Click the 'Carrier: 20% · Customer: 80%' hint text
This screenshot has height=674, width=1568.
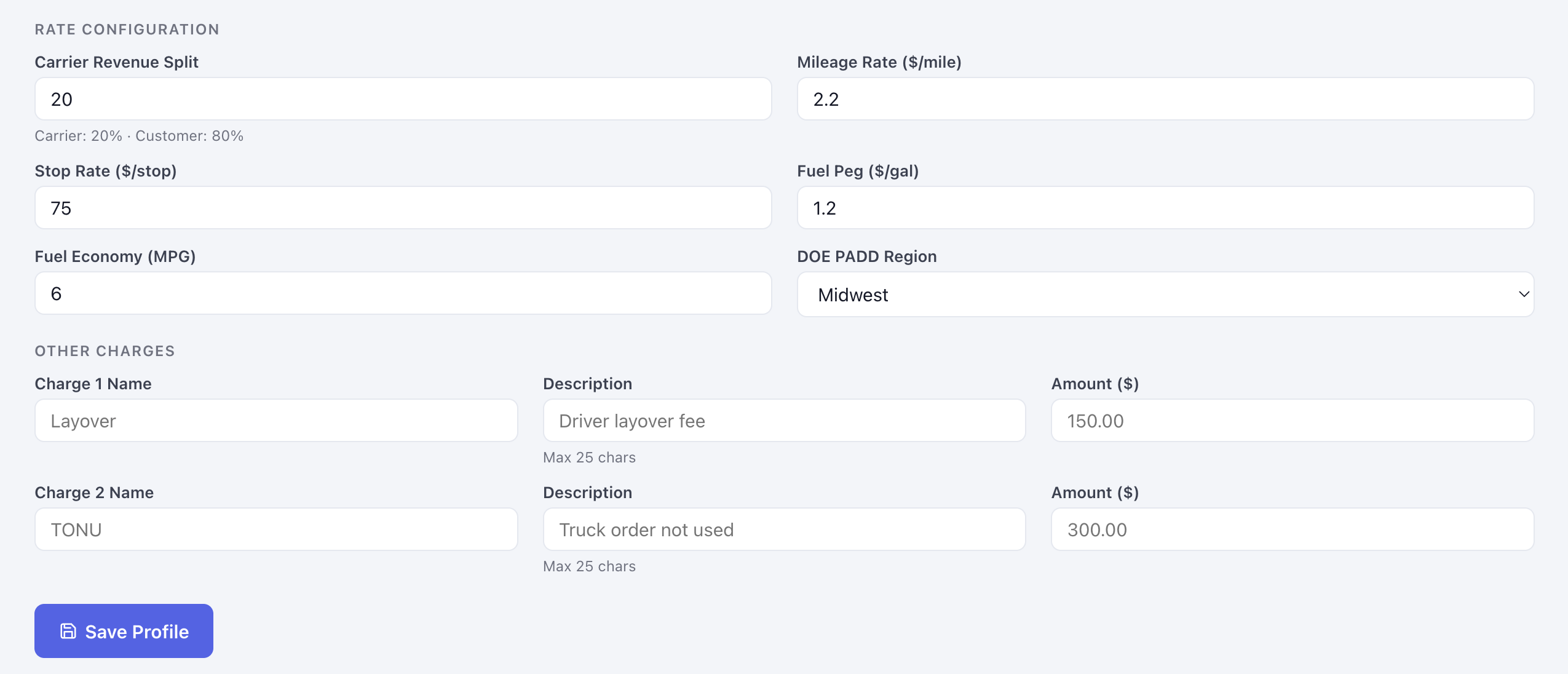tap(139, 136)
